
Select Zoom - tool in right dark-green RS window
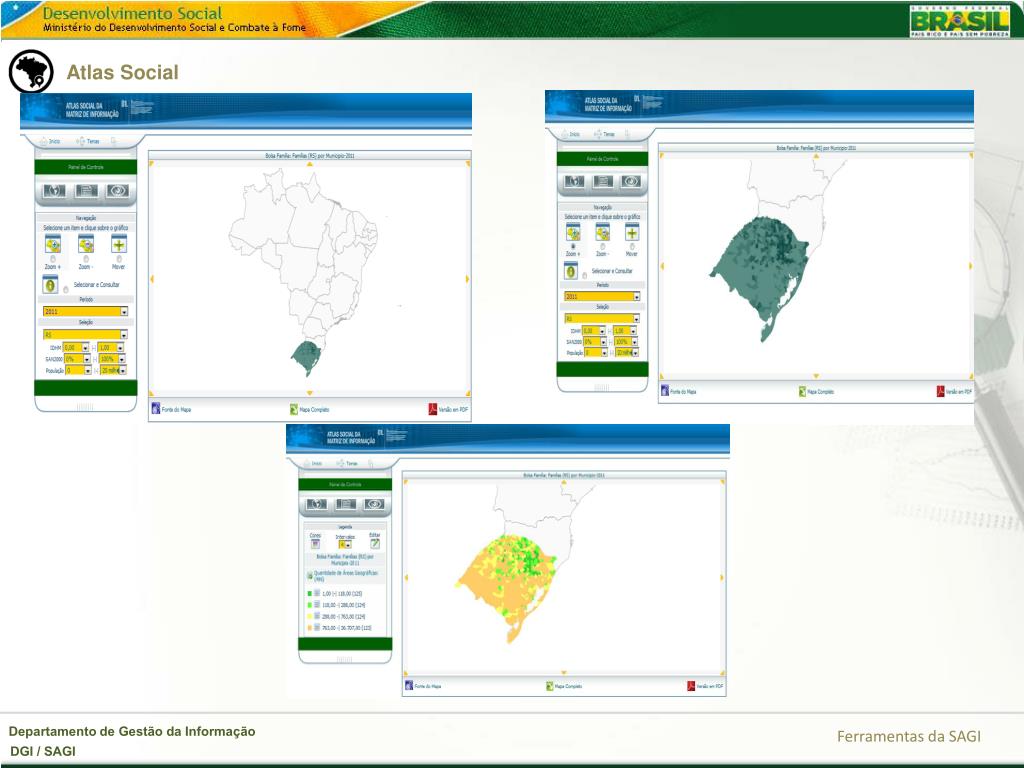[602, 232]
